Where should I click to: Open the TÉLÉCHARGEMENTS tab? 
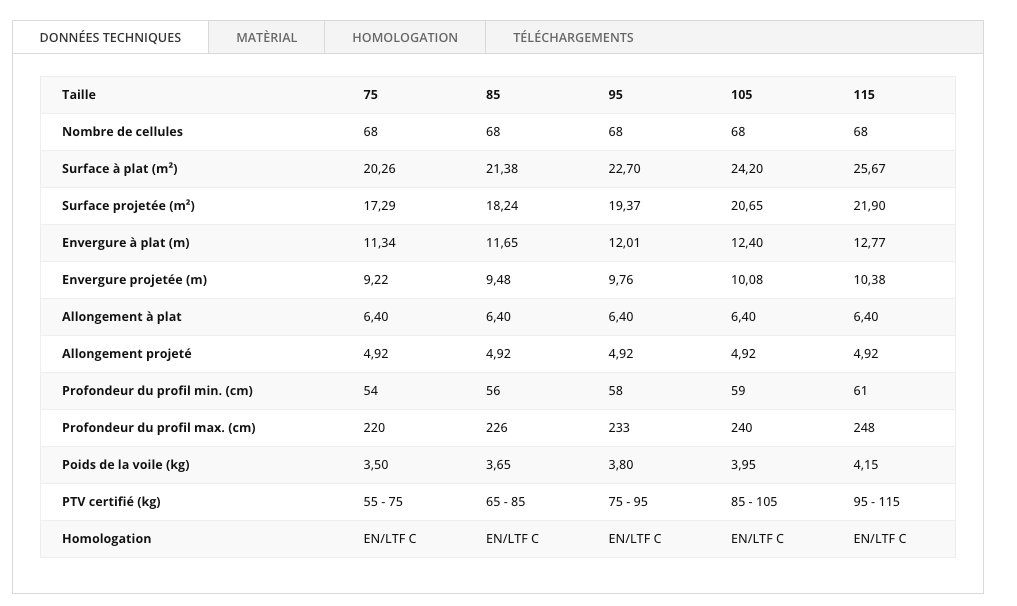[x=573, y=37]
